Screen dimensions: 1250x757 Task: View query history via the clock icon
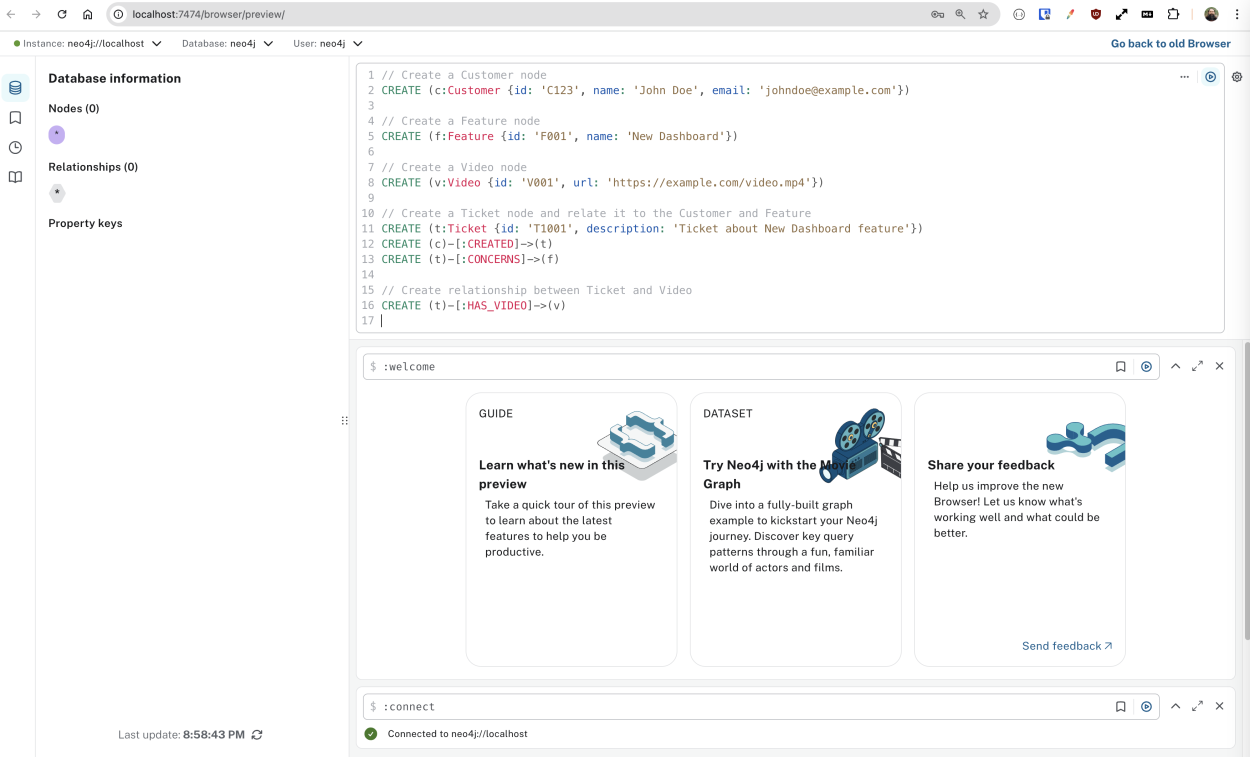click(x=14, y=146)
